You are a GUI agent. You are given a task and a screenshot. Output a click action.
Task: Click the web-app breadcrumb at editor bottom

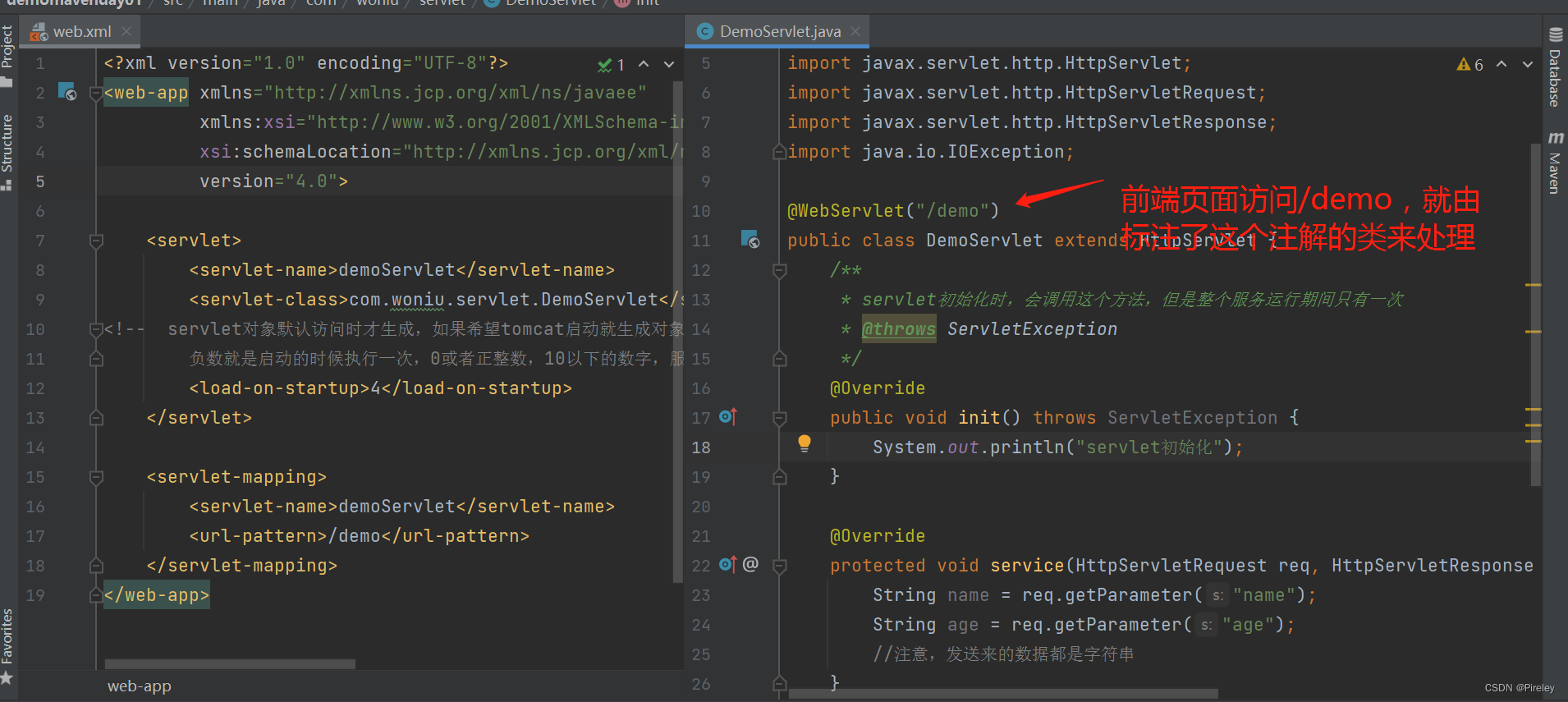140,686
